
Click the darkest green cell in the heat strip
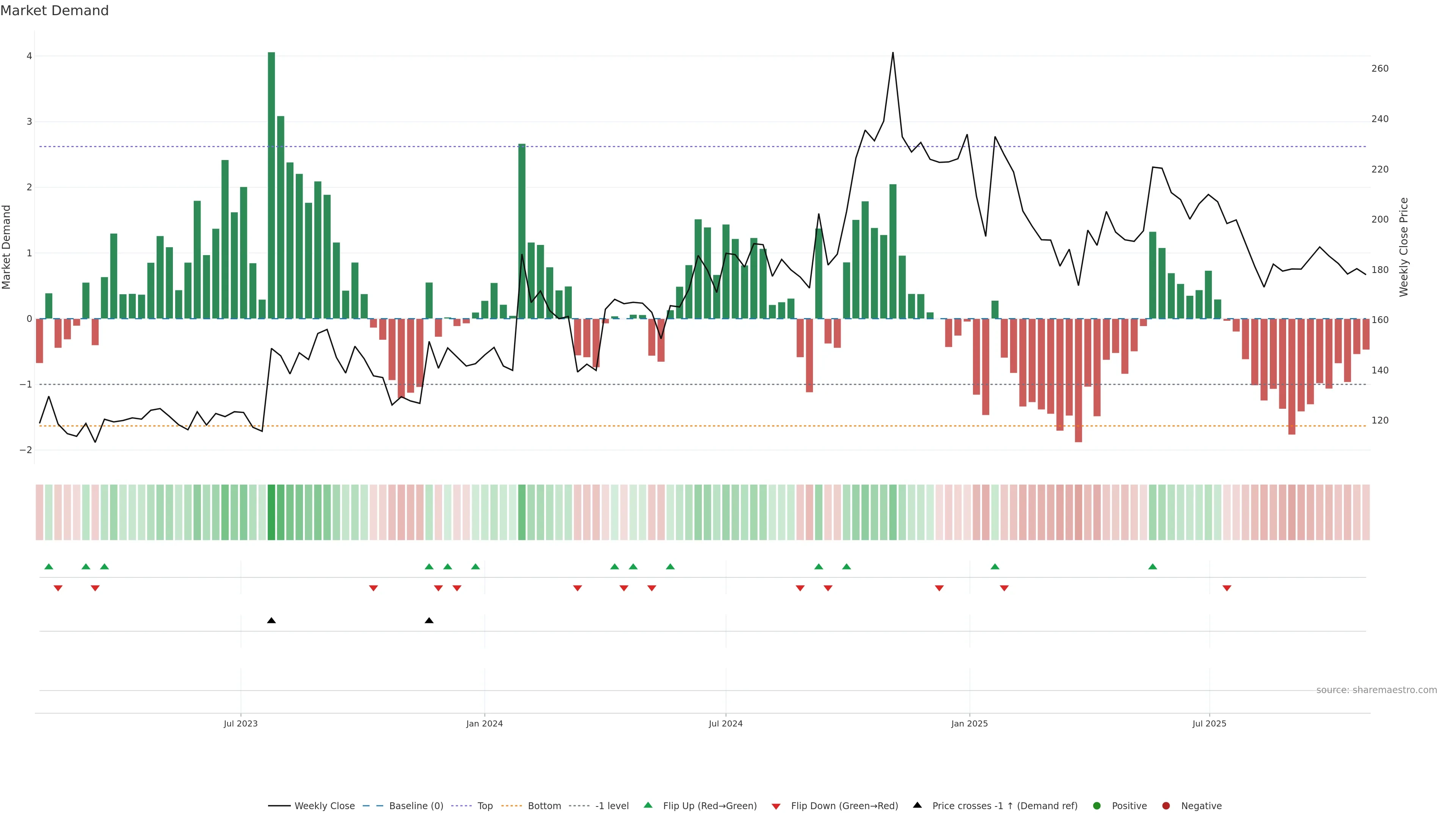[x=271, y=511]
